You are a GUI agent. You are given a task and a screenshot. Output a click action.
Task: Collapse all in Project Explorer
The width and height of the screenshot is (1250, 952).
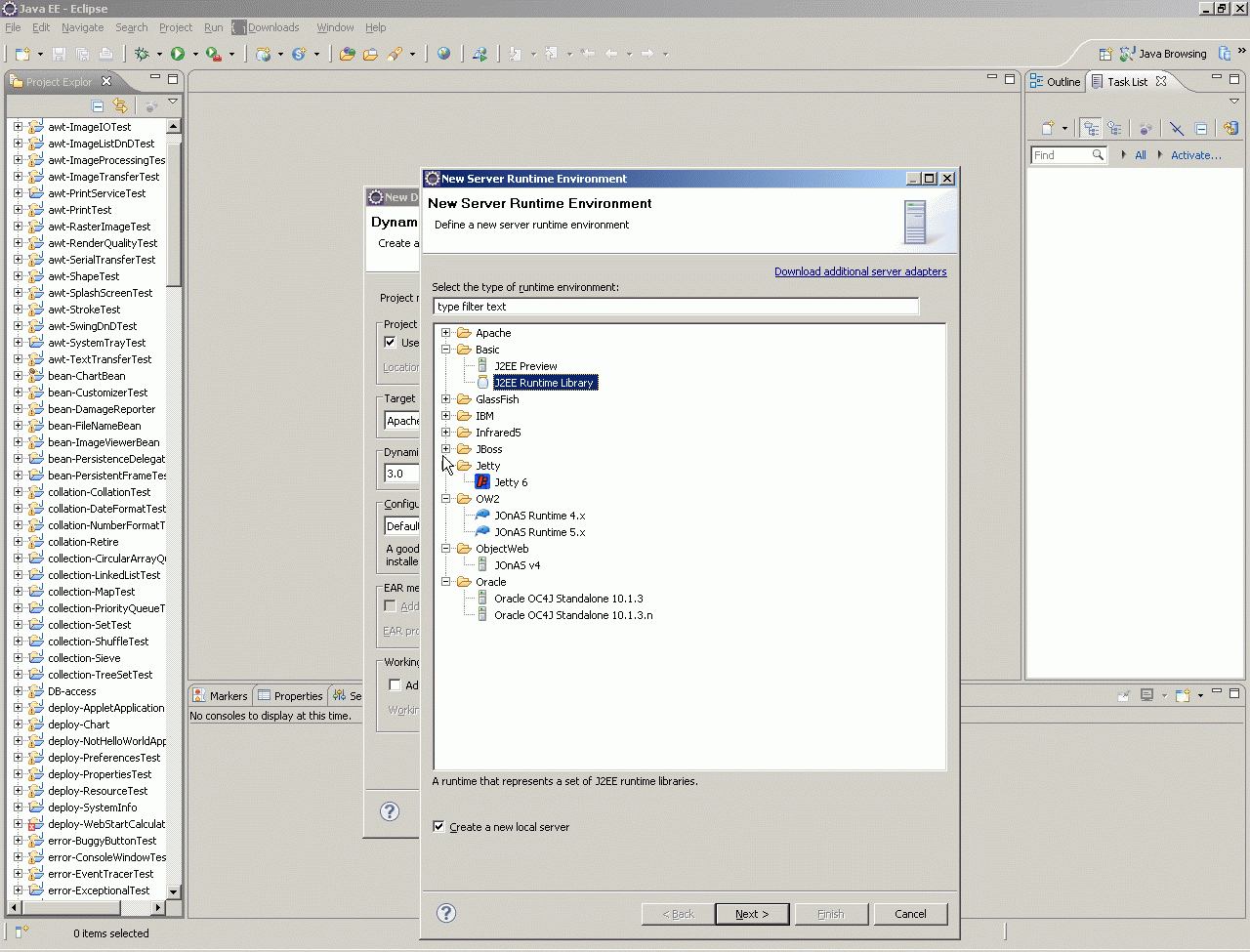[x=98, y=105]
